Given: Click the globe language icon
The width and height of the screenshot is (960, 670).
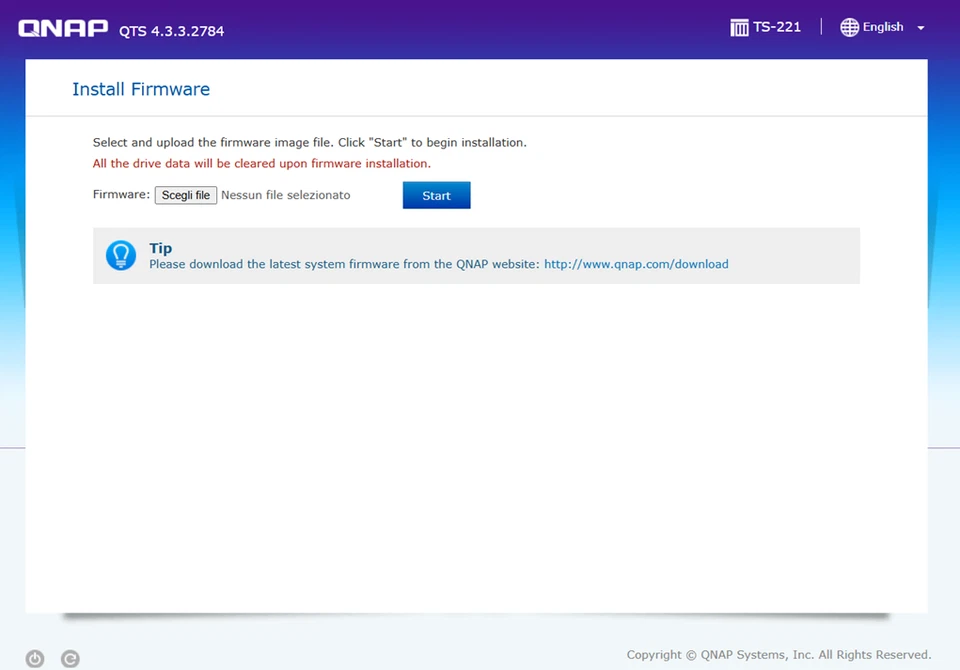Looking at the screenshot, I should 849,28.
